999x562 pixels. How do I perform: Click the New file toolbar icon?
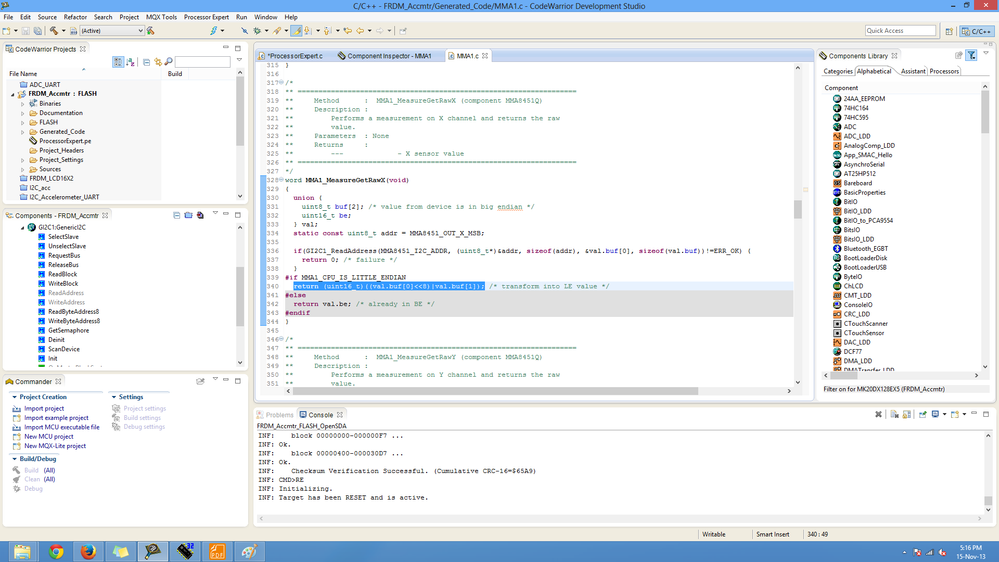point(6,31)
